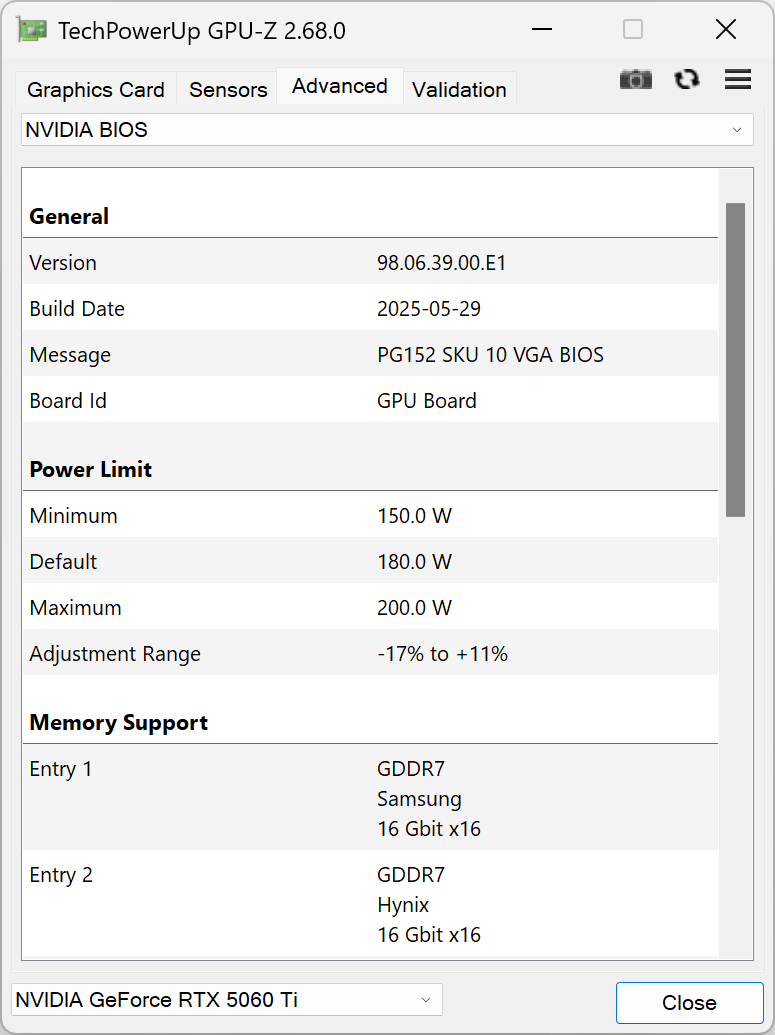This screenshot has height=1035, width=775.
Task: Click the vertical scrollbar thumb
Action: coord(735,360)
